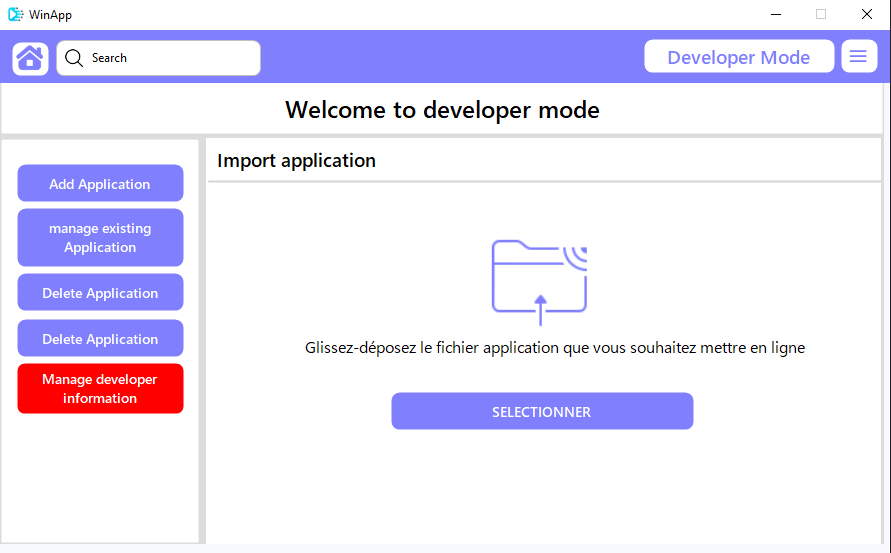Open the hamburger menu icon
Image resolution: width=891 pixels, height=553 pixels.
[859, 56]
